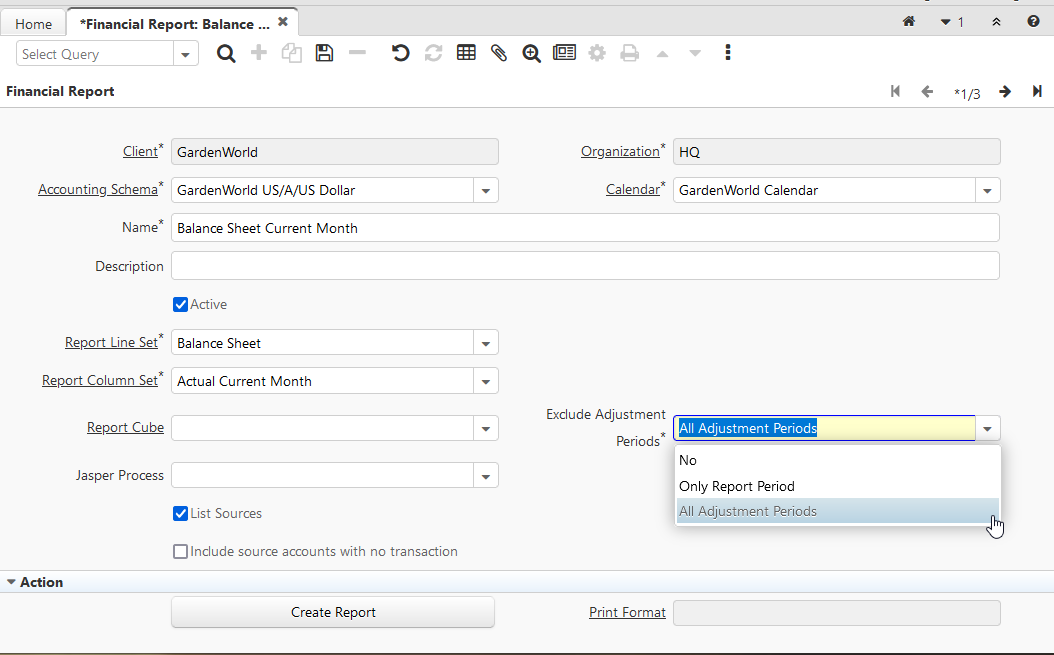1054x655 pixels.
Task: Click the Undo changes icon
Action: [x=400, y=54]
